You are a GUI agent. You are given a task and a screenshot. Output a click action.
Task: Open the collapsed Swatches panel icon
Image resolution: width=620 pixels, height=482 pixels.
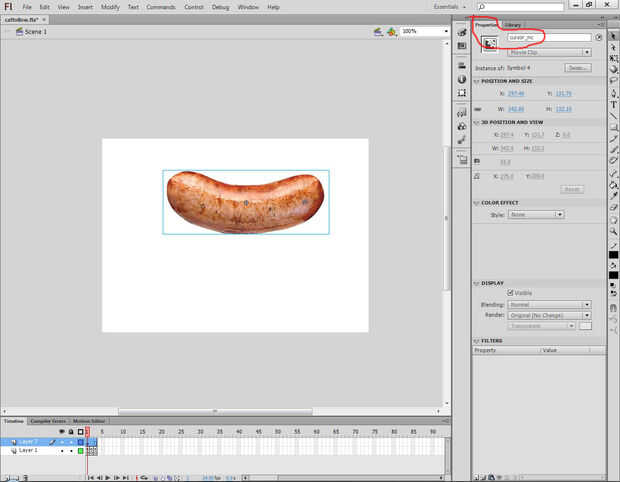(x=462, y=46)
